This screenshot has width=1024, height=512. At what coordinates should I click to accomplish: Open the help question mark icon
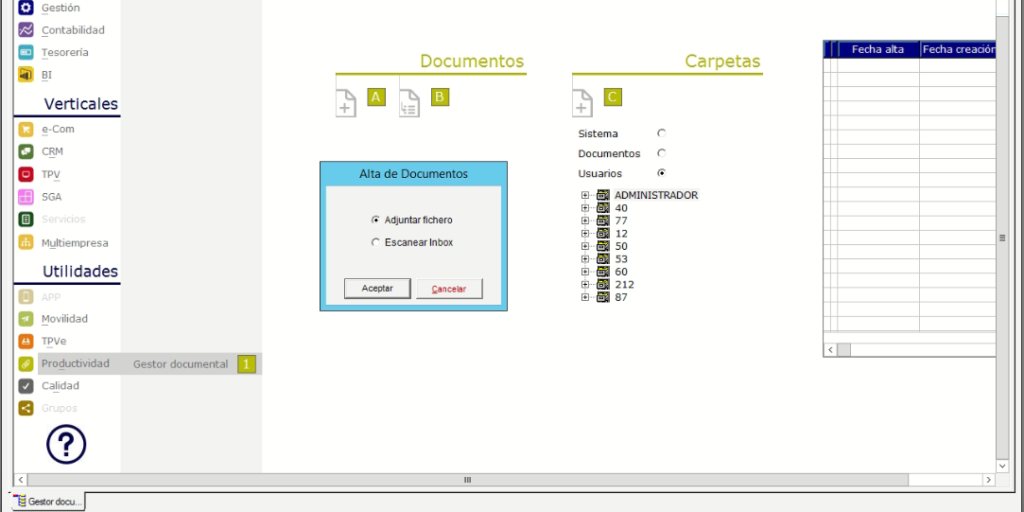pos(66,444)
